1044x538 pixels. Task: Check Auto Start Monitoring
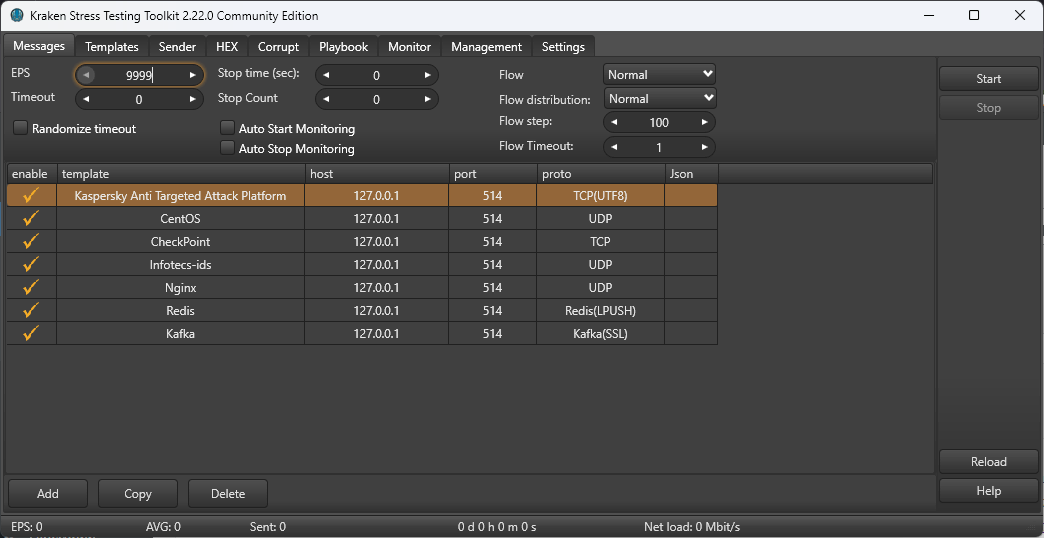(227, 129)
